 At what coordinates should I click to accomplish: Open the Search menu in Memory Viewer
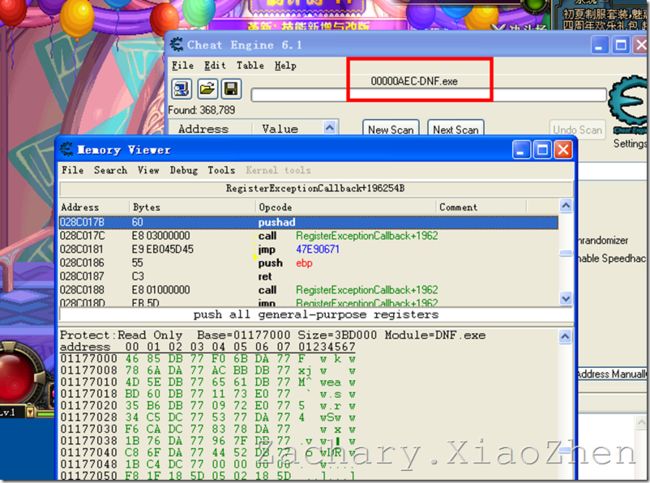click(110, 170)
